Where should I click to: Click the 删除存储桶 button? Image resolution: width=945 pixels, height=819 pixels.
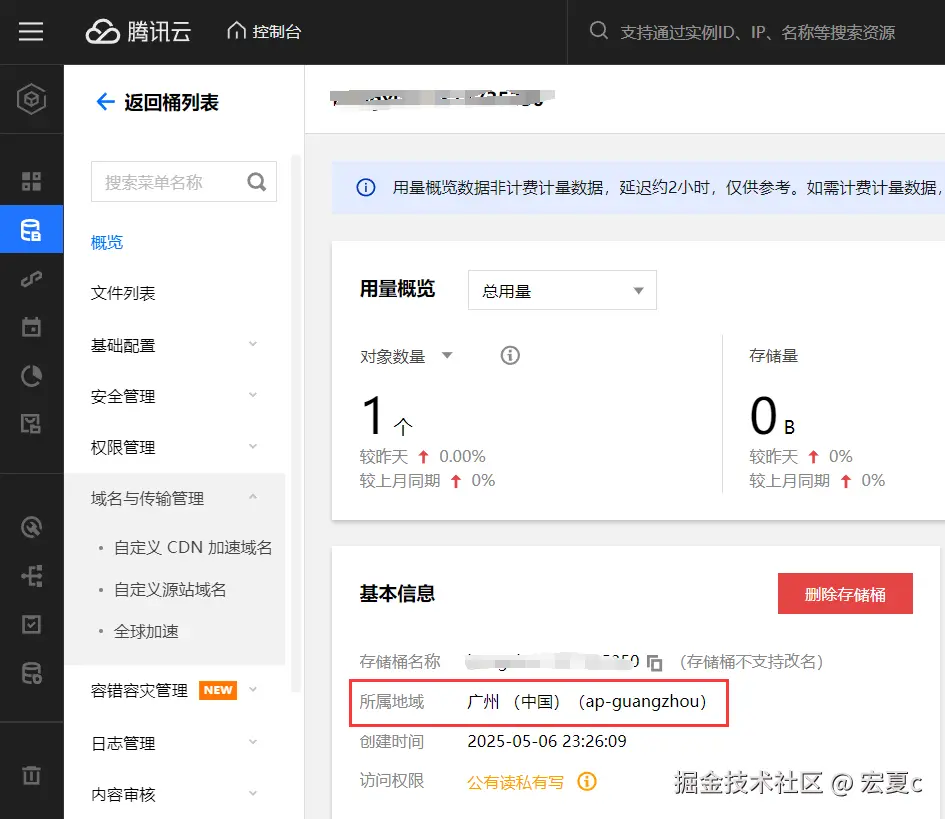tap(845, 594)
